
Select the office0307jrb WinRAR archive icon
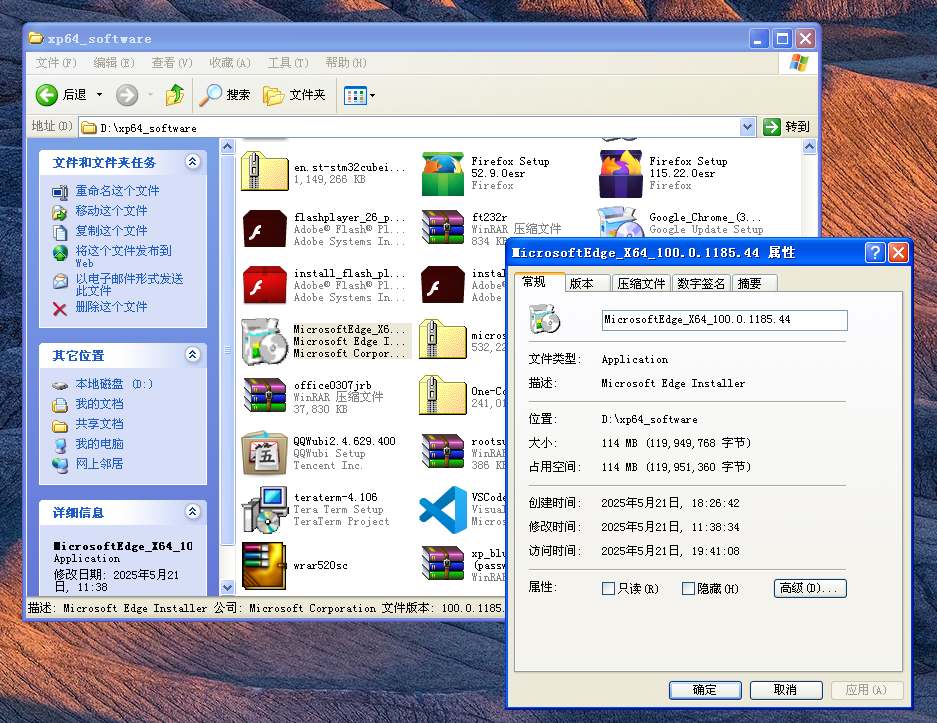(x=265, y=396)
